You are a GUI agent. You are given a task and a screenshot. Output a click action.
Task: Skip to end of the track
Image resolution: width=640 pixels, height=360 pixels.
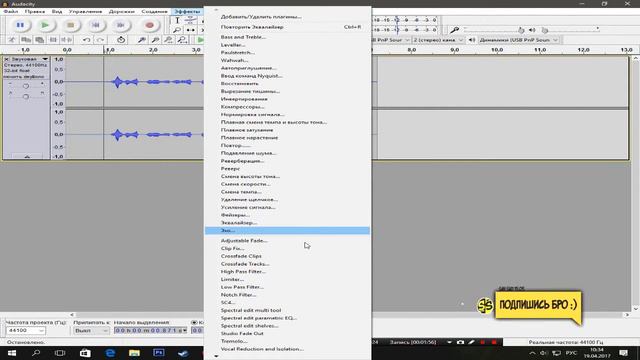click(121, 25)
